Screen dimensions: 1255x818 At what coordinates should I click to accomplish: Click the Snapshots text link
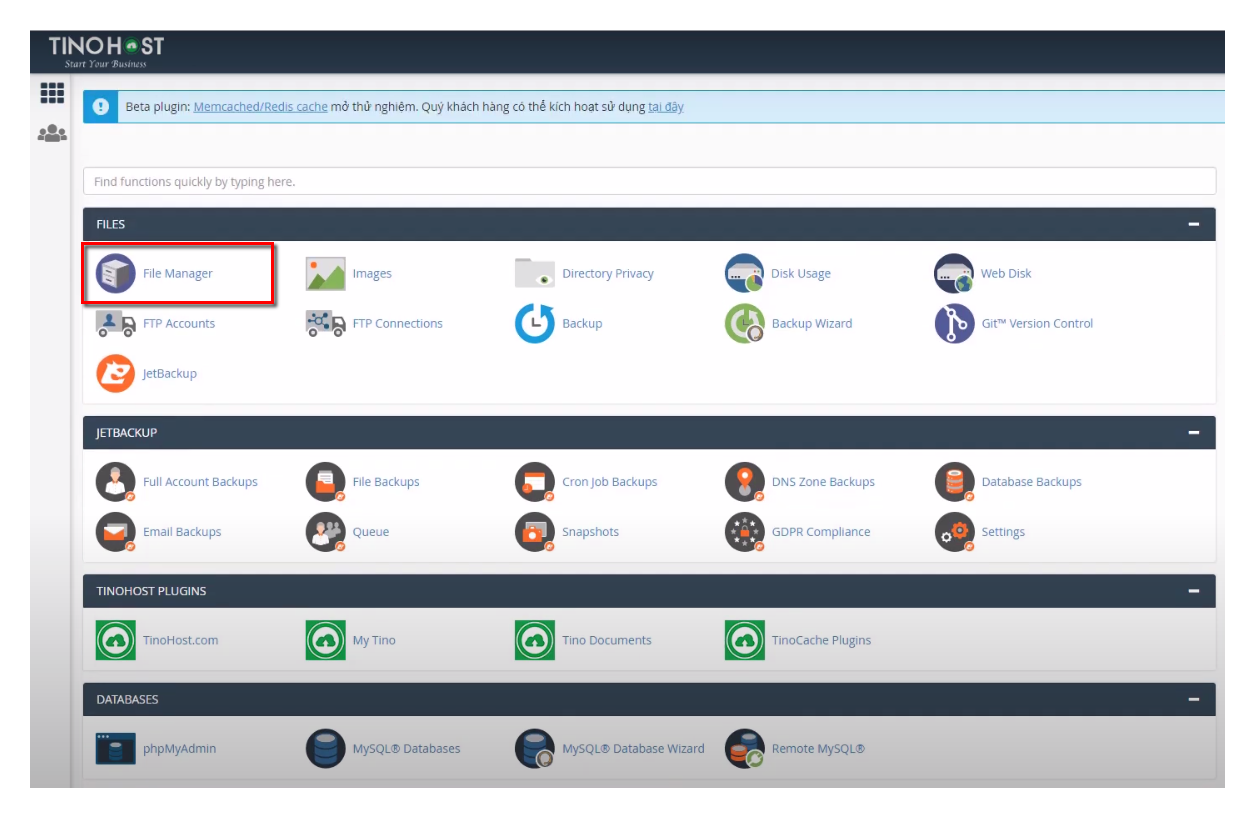(590, 532)
